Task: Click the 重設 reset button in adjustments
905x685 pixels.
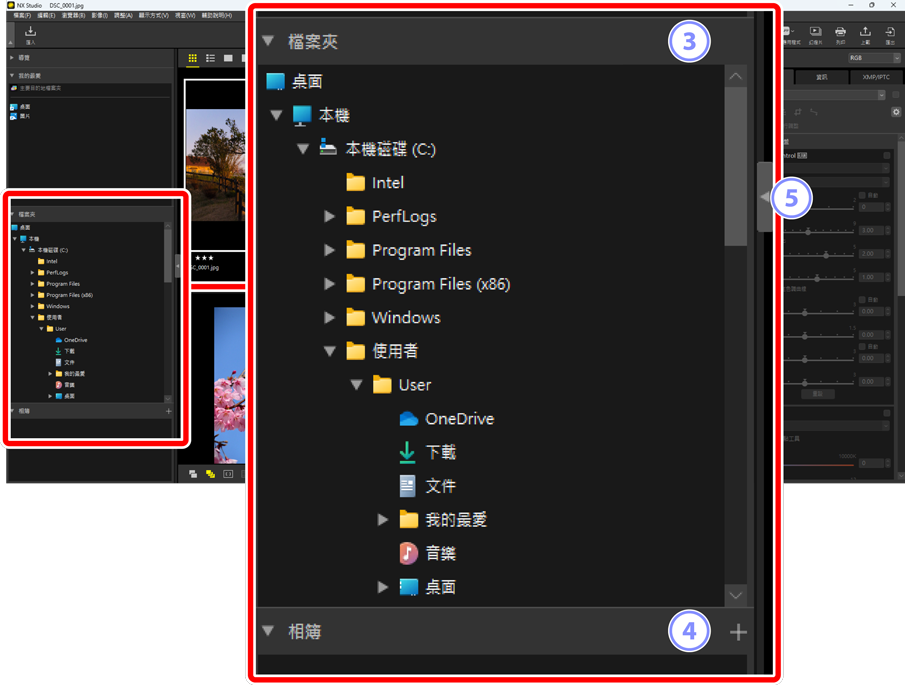Action: pyautogui.click(x=817, y=394)
